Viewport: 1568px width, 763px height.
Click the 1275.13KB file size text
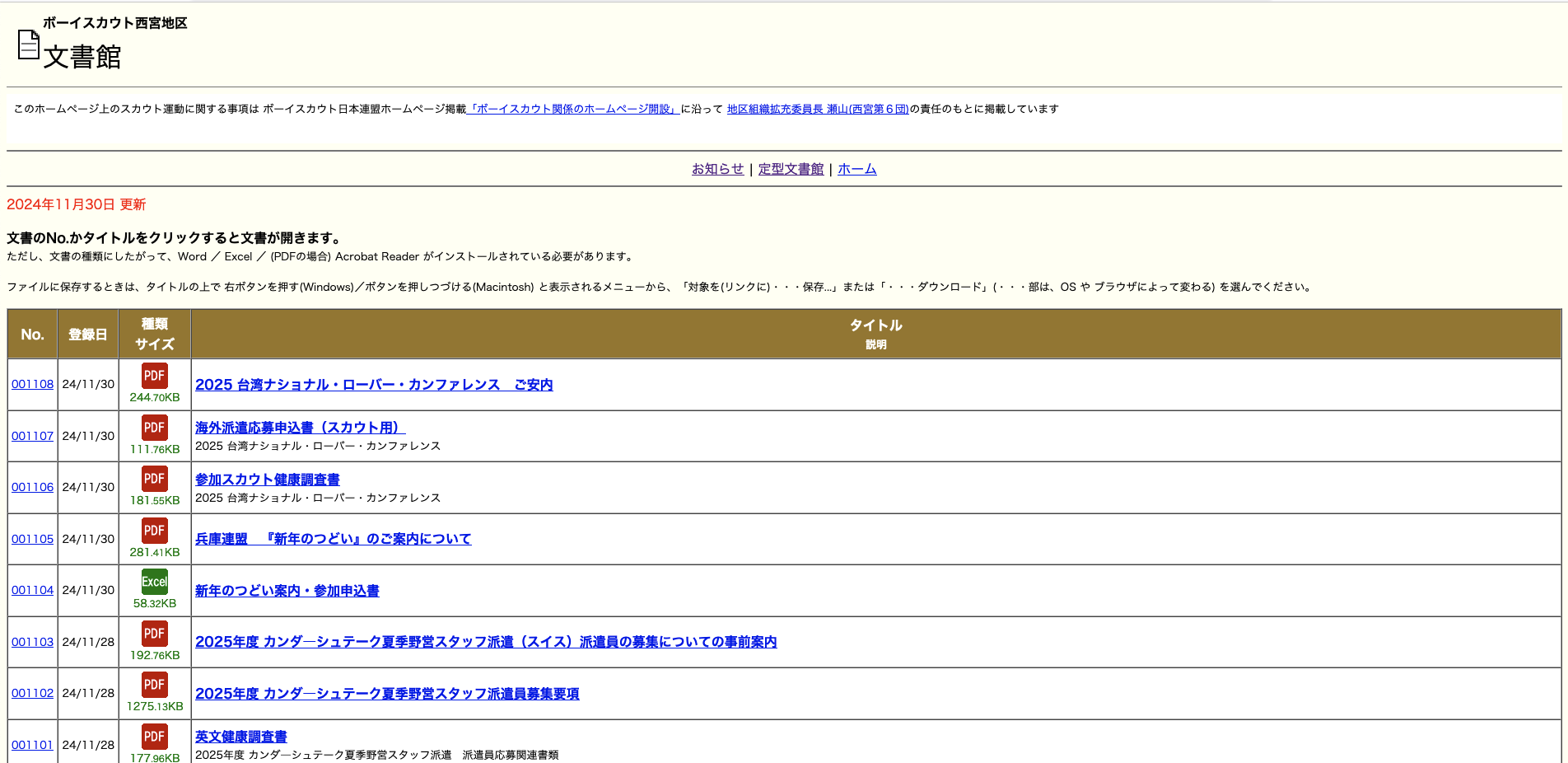[155, 706]
